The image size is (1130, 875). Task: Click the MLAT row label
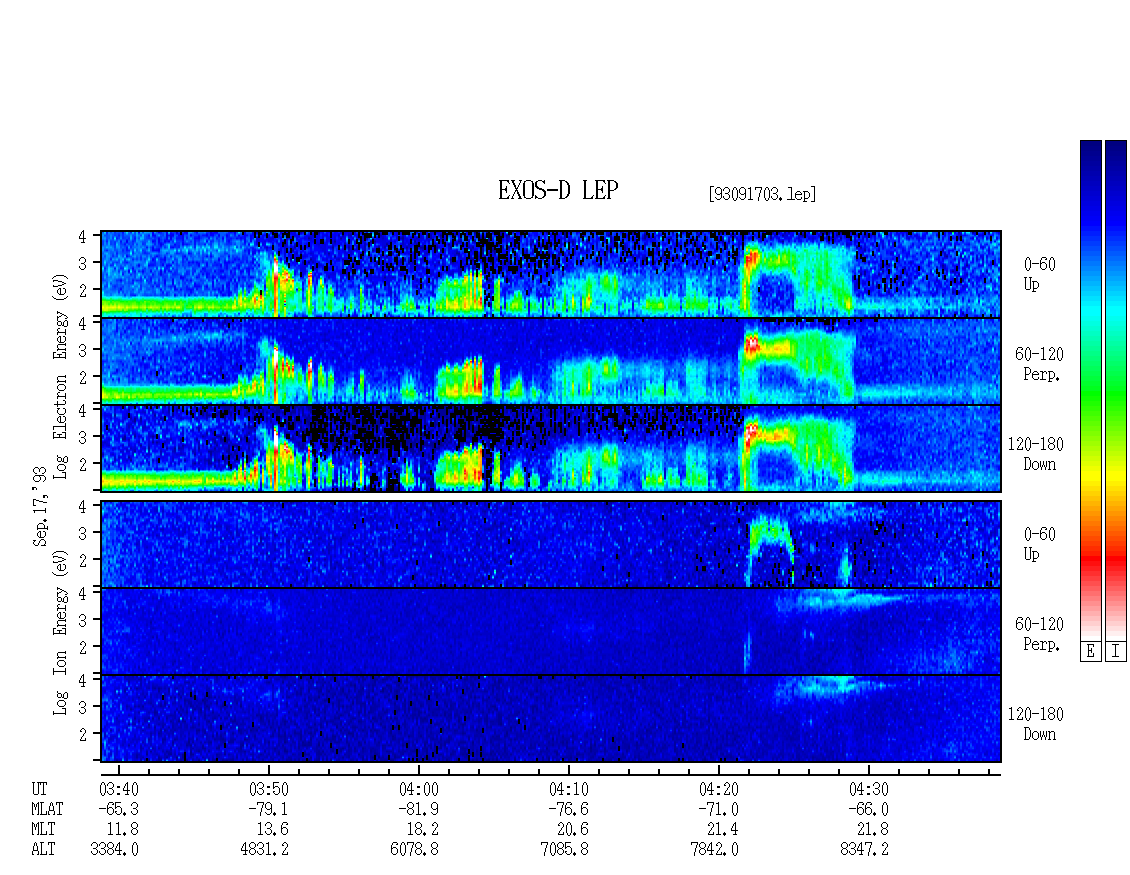point(48,809)
